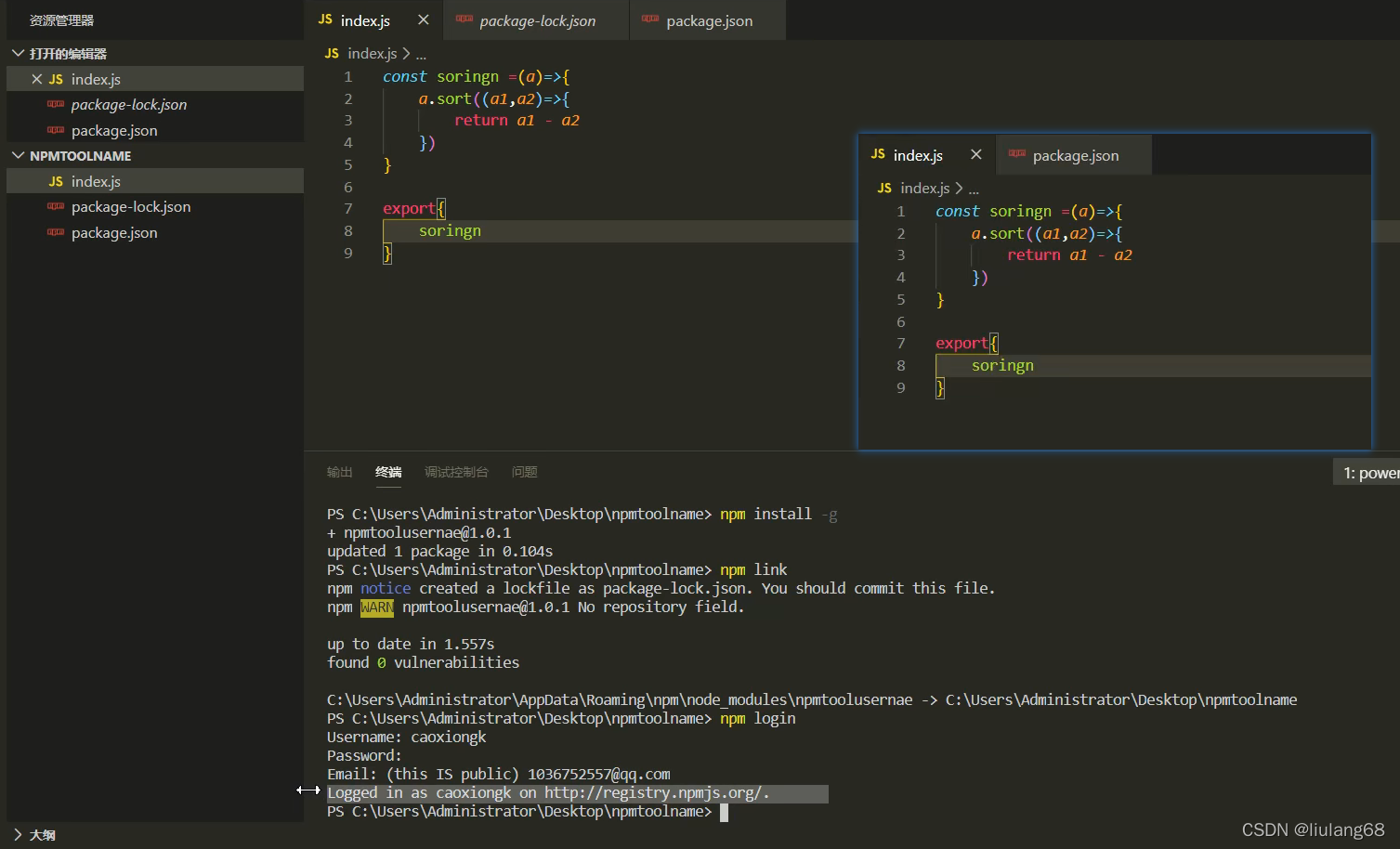Click the 资源管理器 explorer title
Screen dimensions: 1400x849
pyautogui.click(x=61, y=20)
